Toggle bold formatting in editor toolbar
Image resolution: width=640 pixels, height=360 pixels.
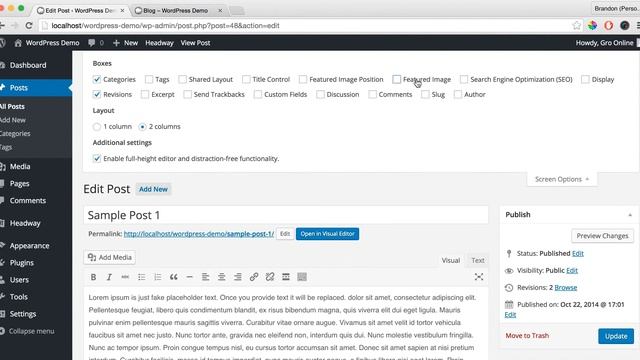click(93, 277)
